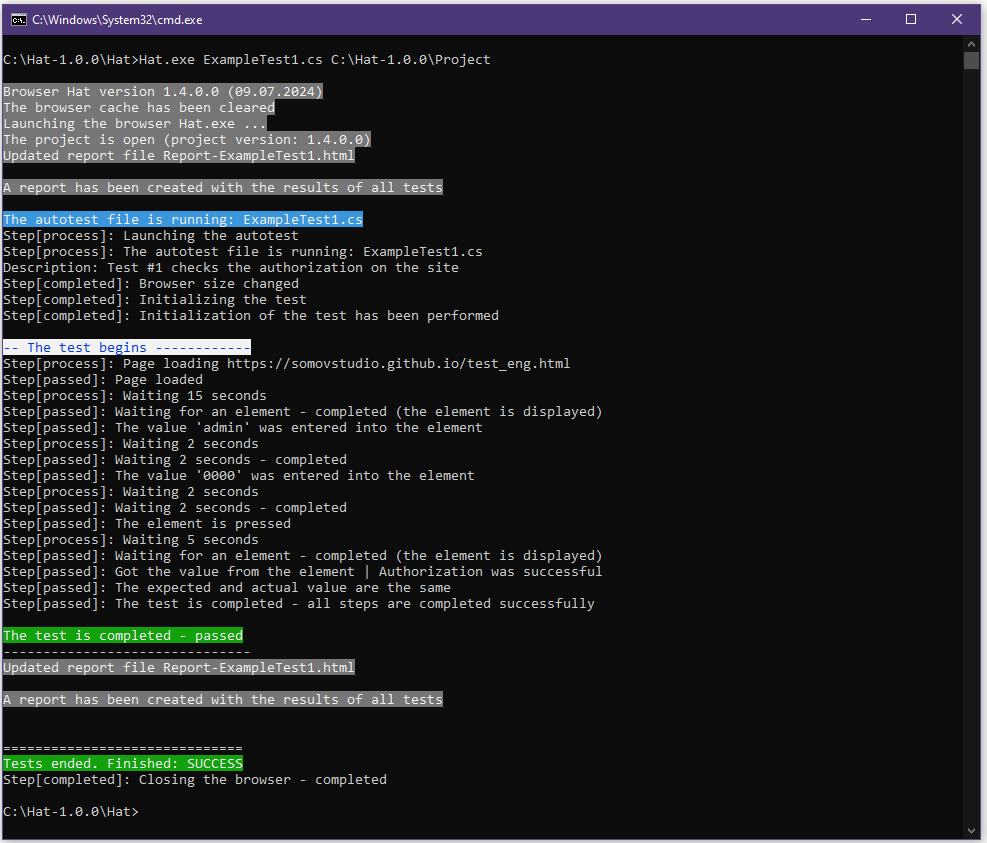Viewport: 987px width, 843px height.
Task: Click the title text C:\Windows\System32\cmd.exe
Action: coord(117,20)
